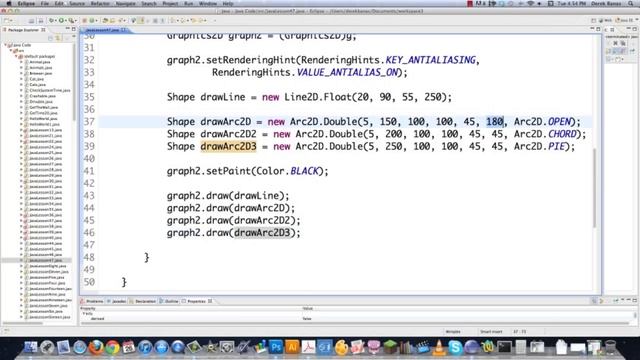The width and height of the screenshot is (640, 360).
Task: Collapse the Java Code project node
Action: [6, 45]
